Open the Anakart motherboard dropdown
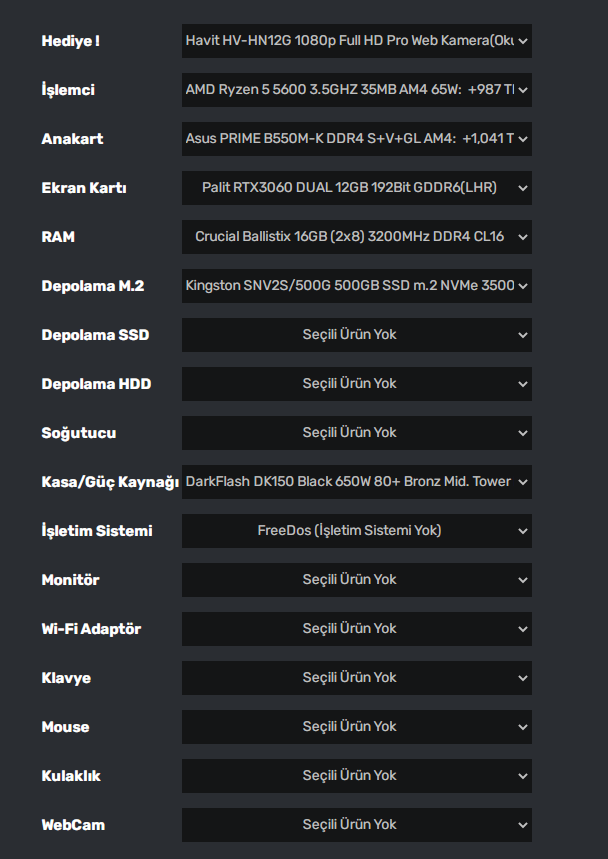The height and width of the screenshot is (859, 608). click(x=356, y=139)
